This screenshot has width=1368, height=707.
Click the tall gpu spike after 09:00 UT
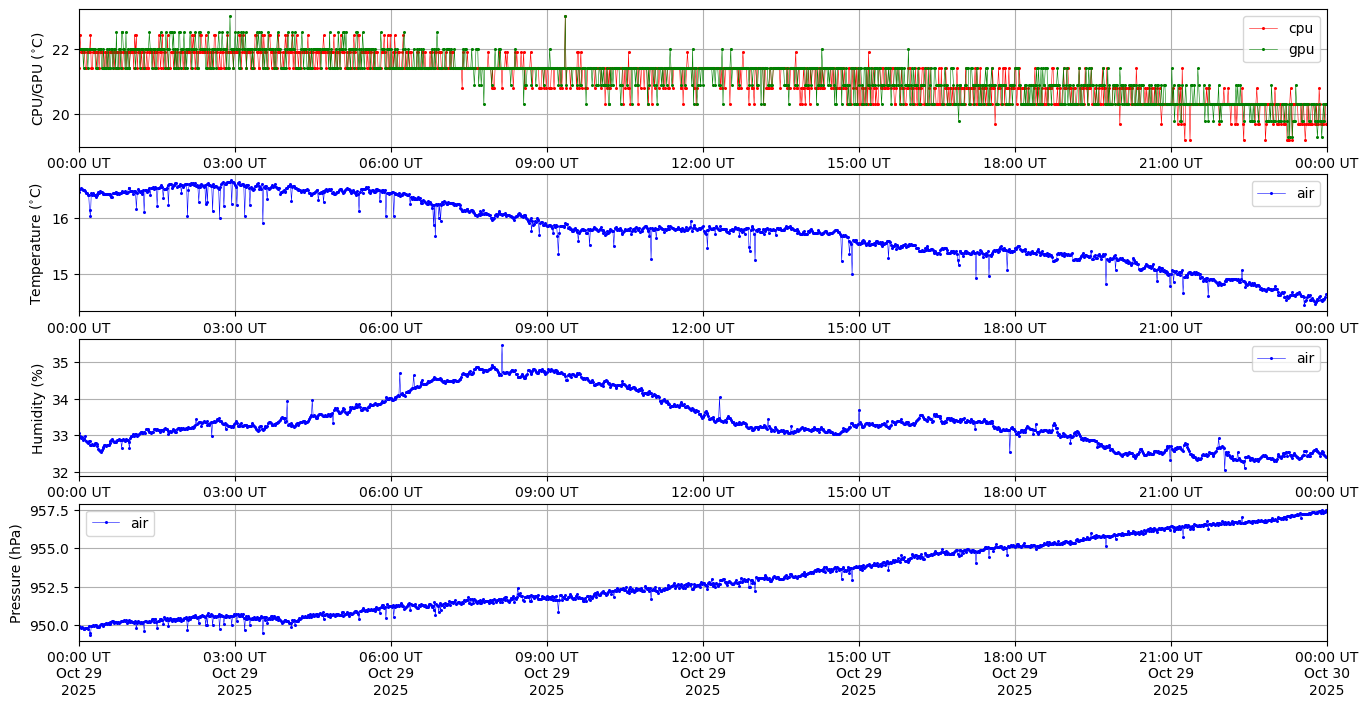[x=565, y=16]
